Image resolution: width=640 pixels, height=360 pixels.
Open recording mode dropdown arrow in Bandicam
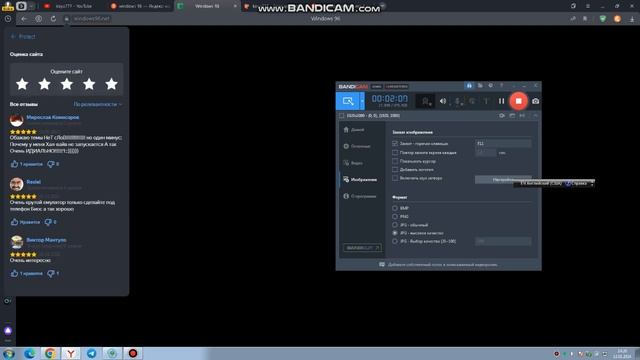pos(362,101)
